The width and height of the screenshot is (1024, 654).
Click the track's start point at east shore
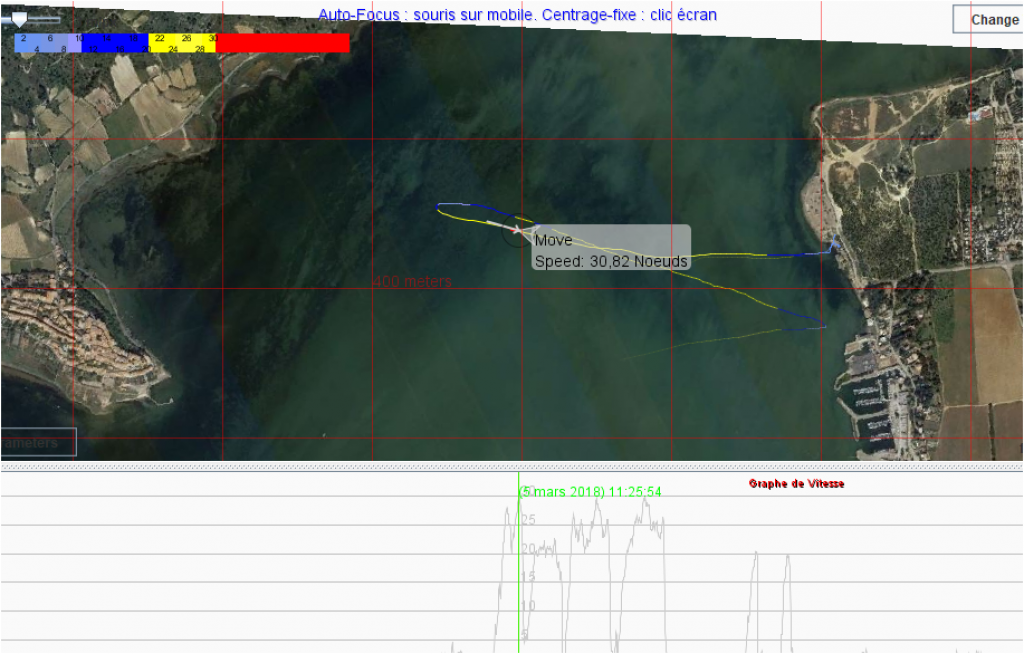[835, 247]
